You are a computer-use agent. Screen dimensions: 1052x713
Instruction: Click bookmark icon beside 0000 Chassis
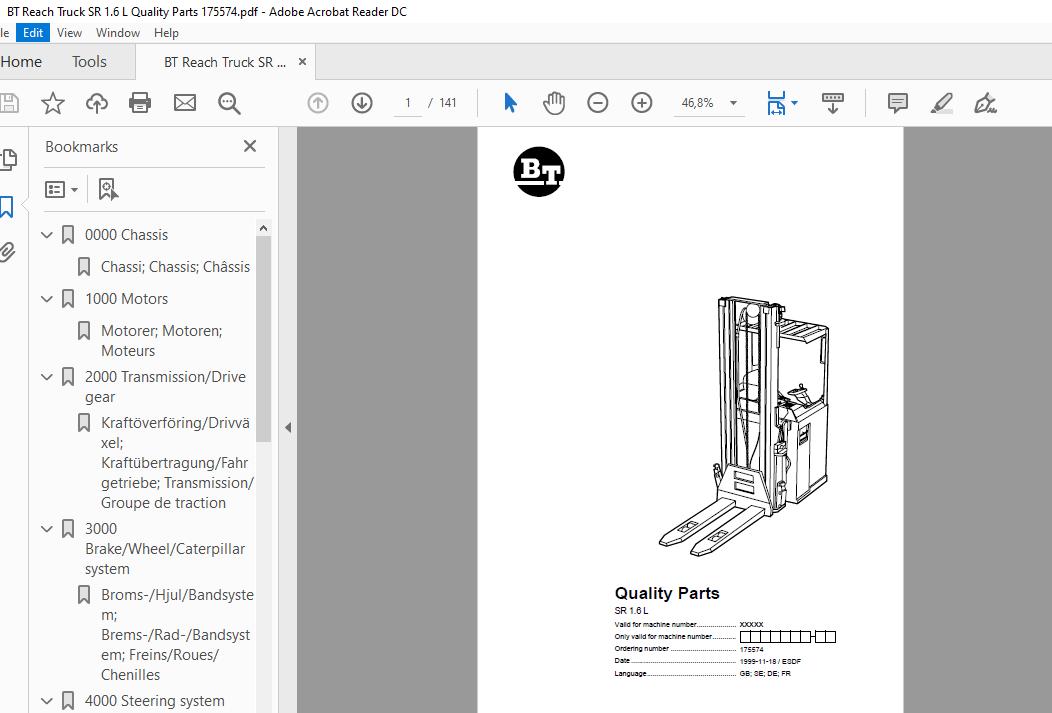68,235
